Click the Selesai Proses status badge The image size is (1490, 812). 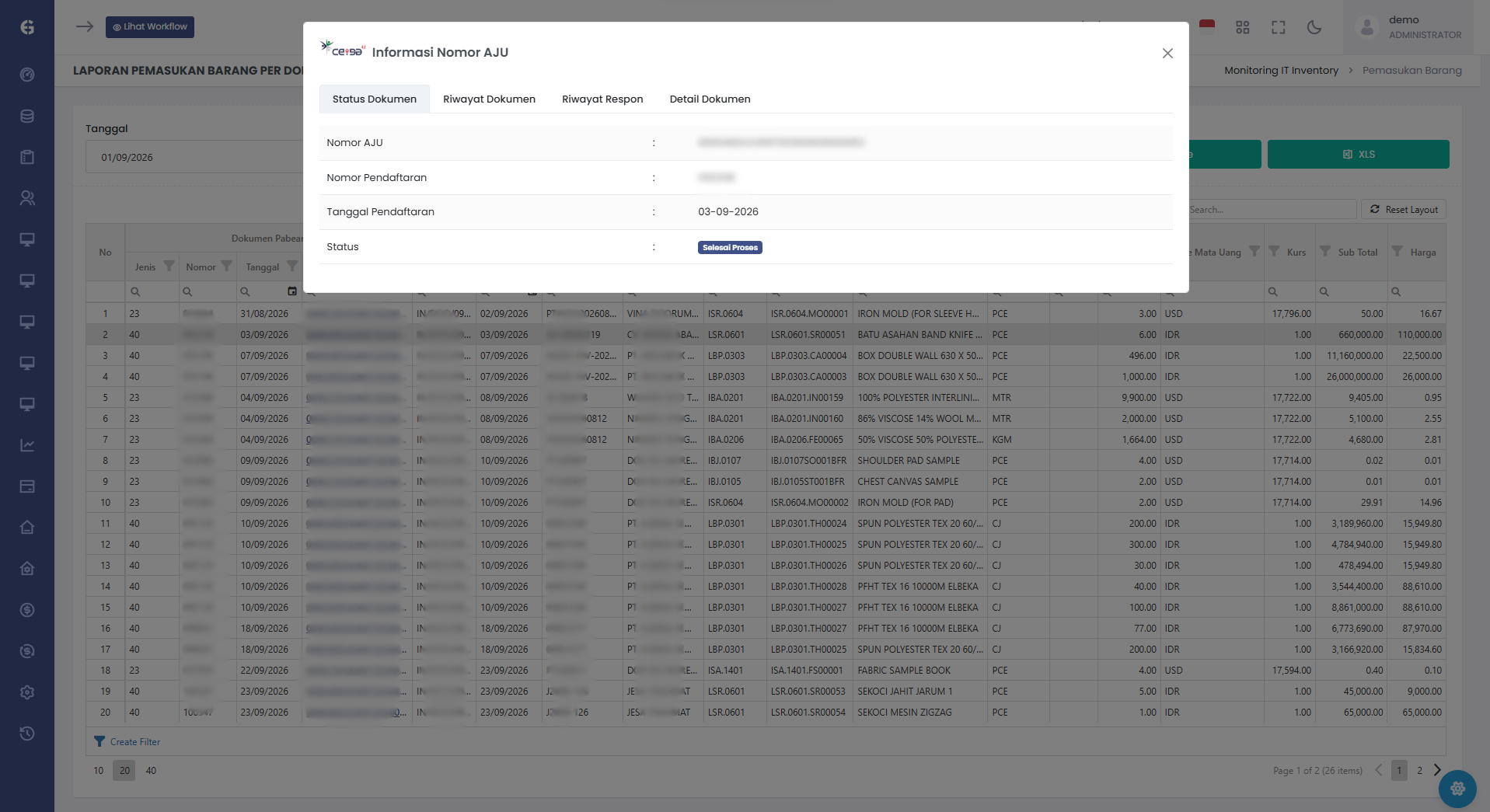pos(730,247)
